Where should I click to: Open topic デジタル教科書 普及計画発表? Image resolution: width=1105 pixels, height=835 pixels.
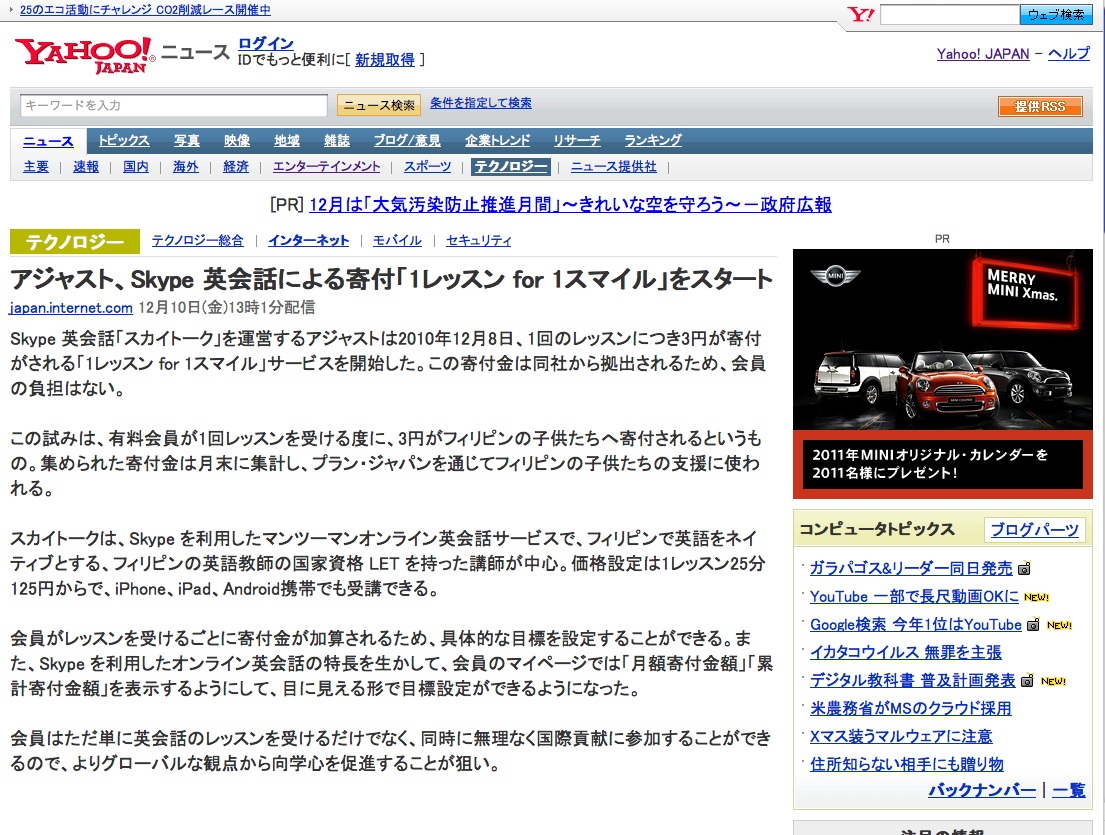point(913,681)
